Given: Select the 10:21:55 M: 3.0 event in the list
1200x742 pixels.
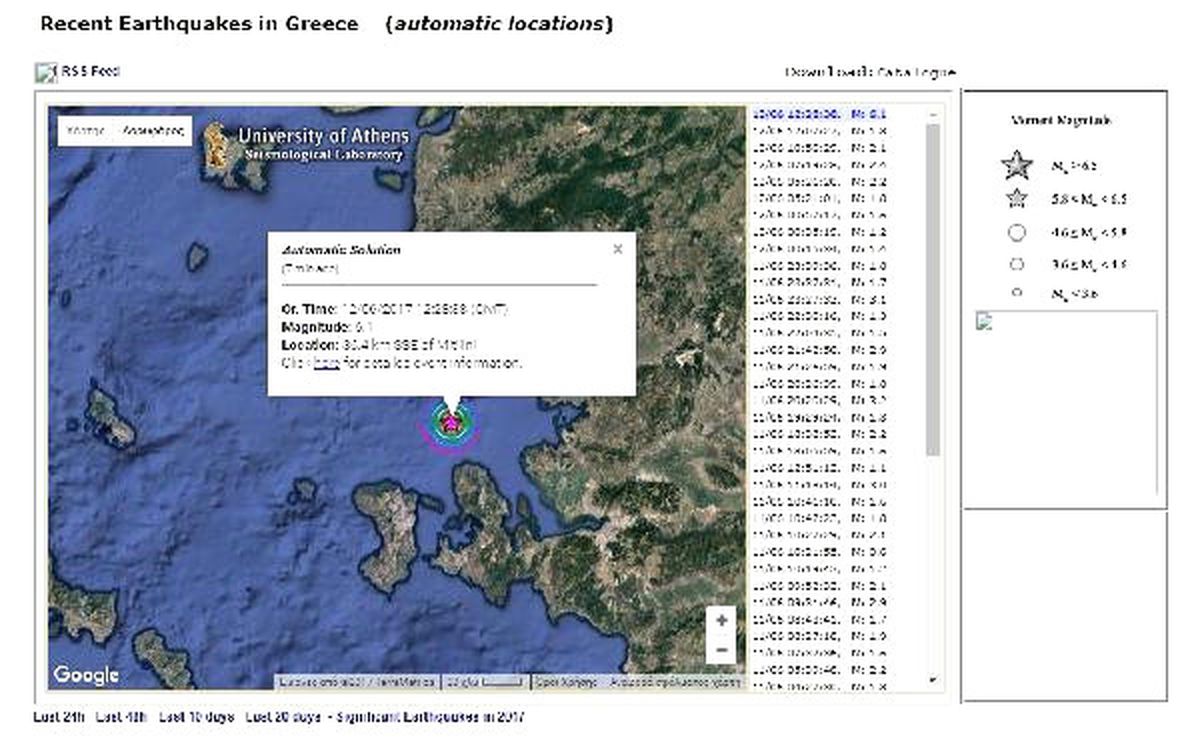Looking at the screenshot, I should pyautogui.click(x=820, y=551).
